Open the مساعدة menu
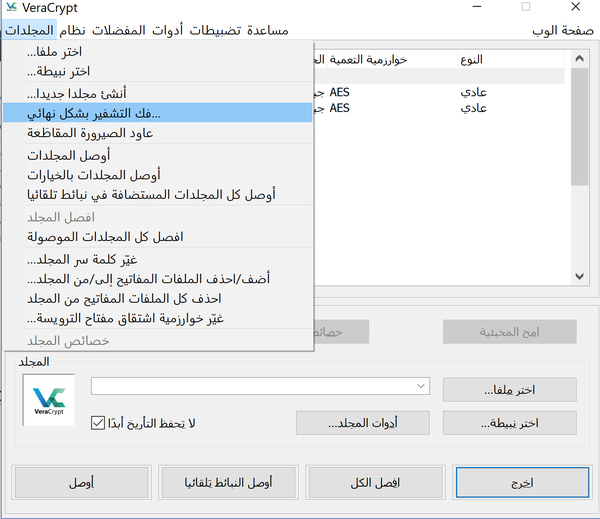This screenshot has width=600, height=519. (267, 30)
